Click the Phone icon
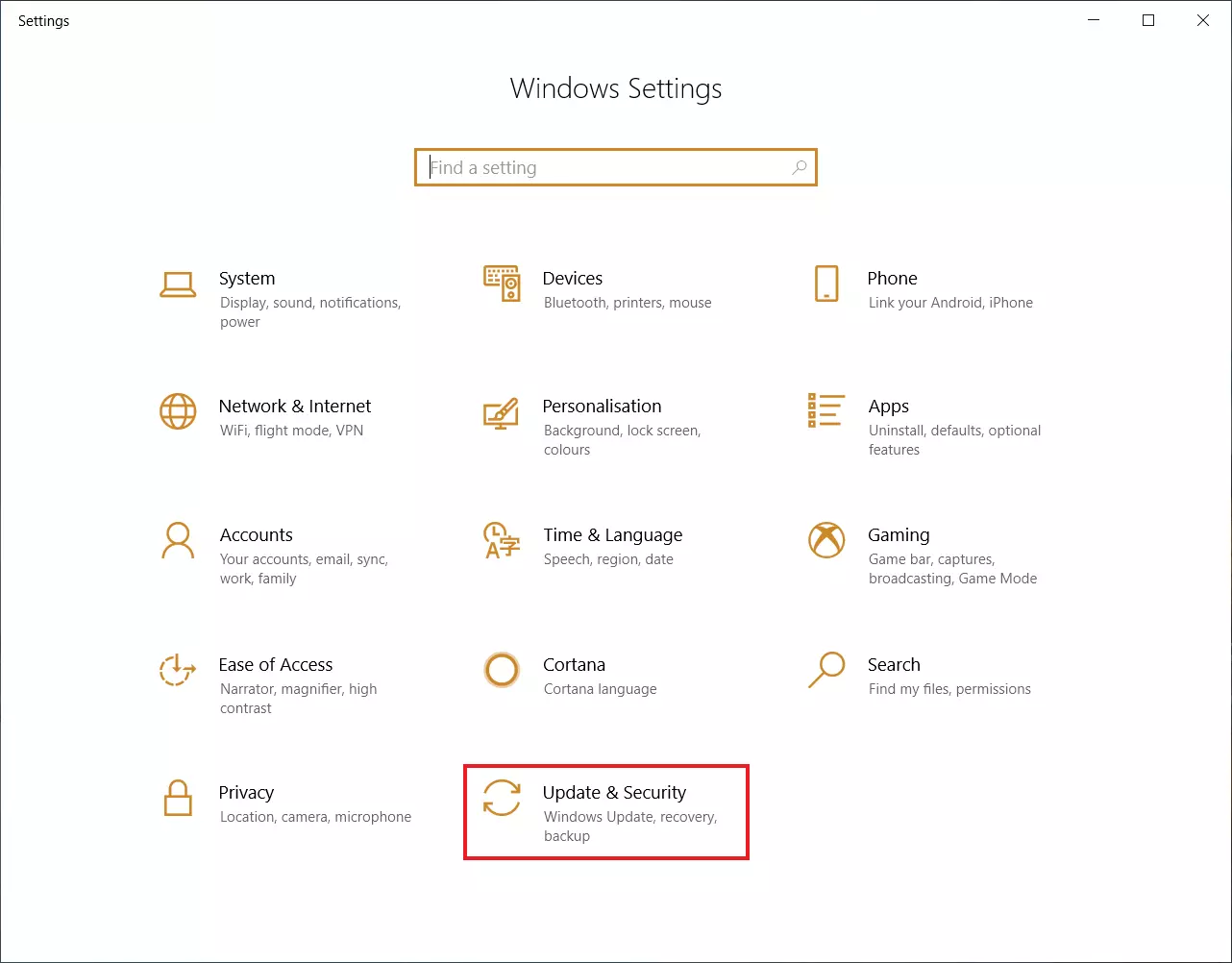 (x=826, y=284)
